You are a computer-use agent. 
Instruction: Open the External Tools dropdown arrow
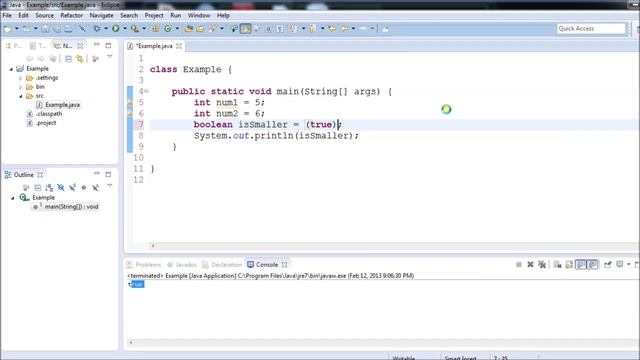pyautogui.click(x=144, y=29)
